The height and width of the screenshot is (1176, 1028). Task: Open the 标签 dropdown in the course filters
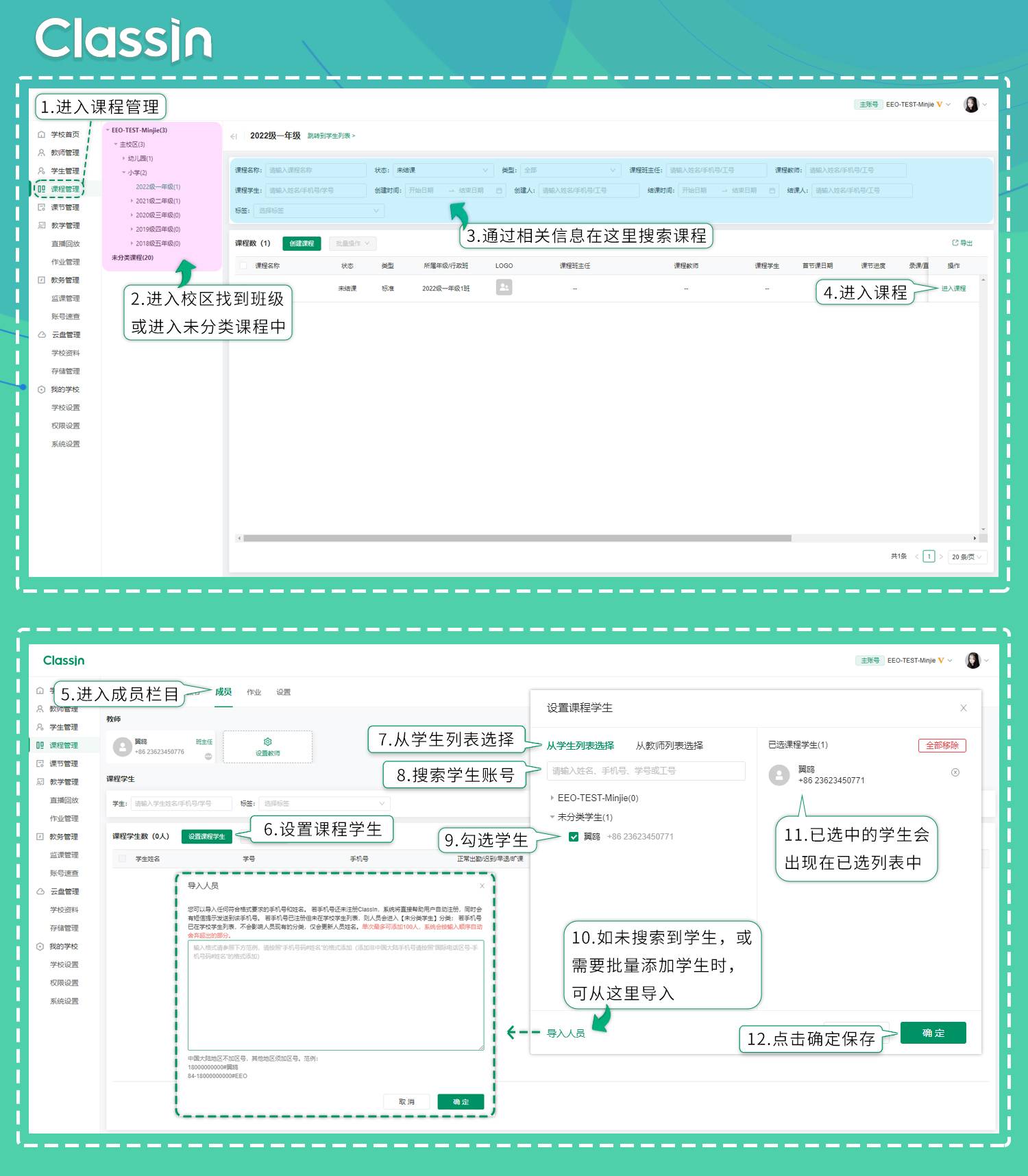tap(319, 211)
